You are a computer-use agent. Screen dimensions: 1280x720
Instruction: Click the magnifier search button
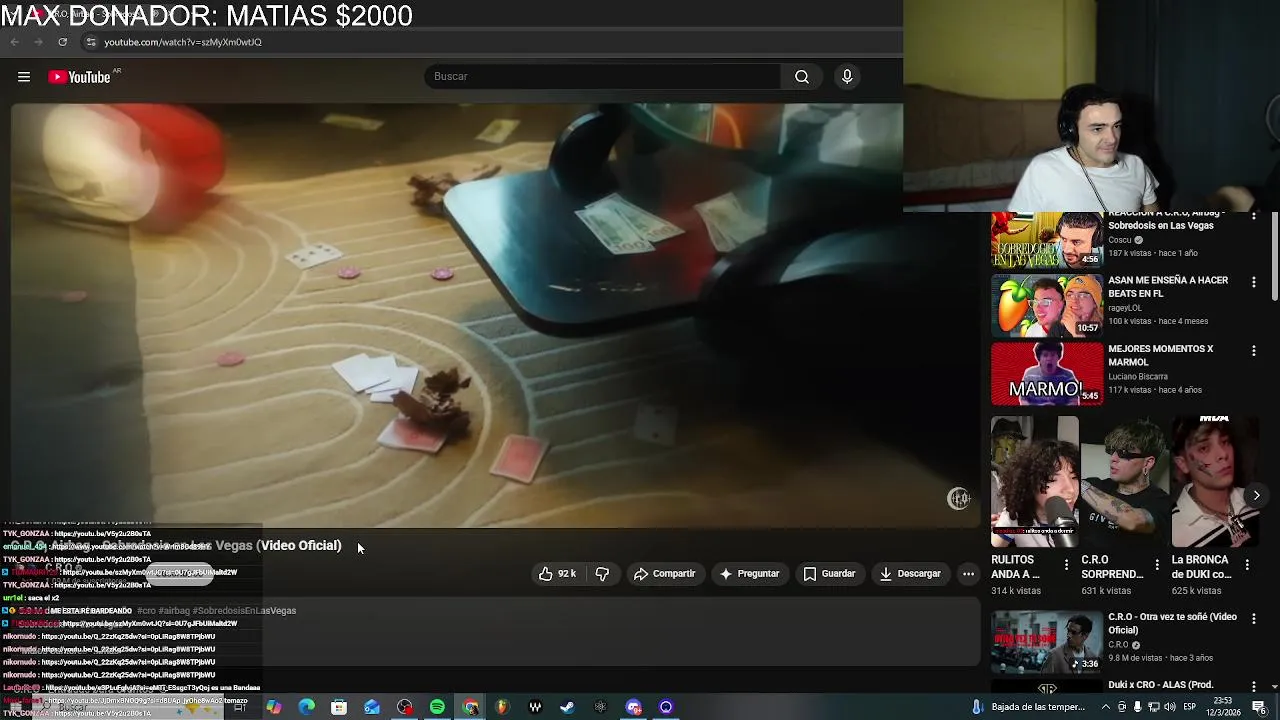click(x=802, y=77)
